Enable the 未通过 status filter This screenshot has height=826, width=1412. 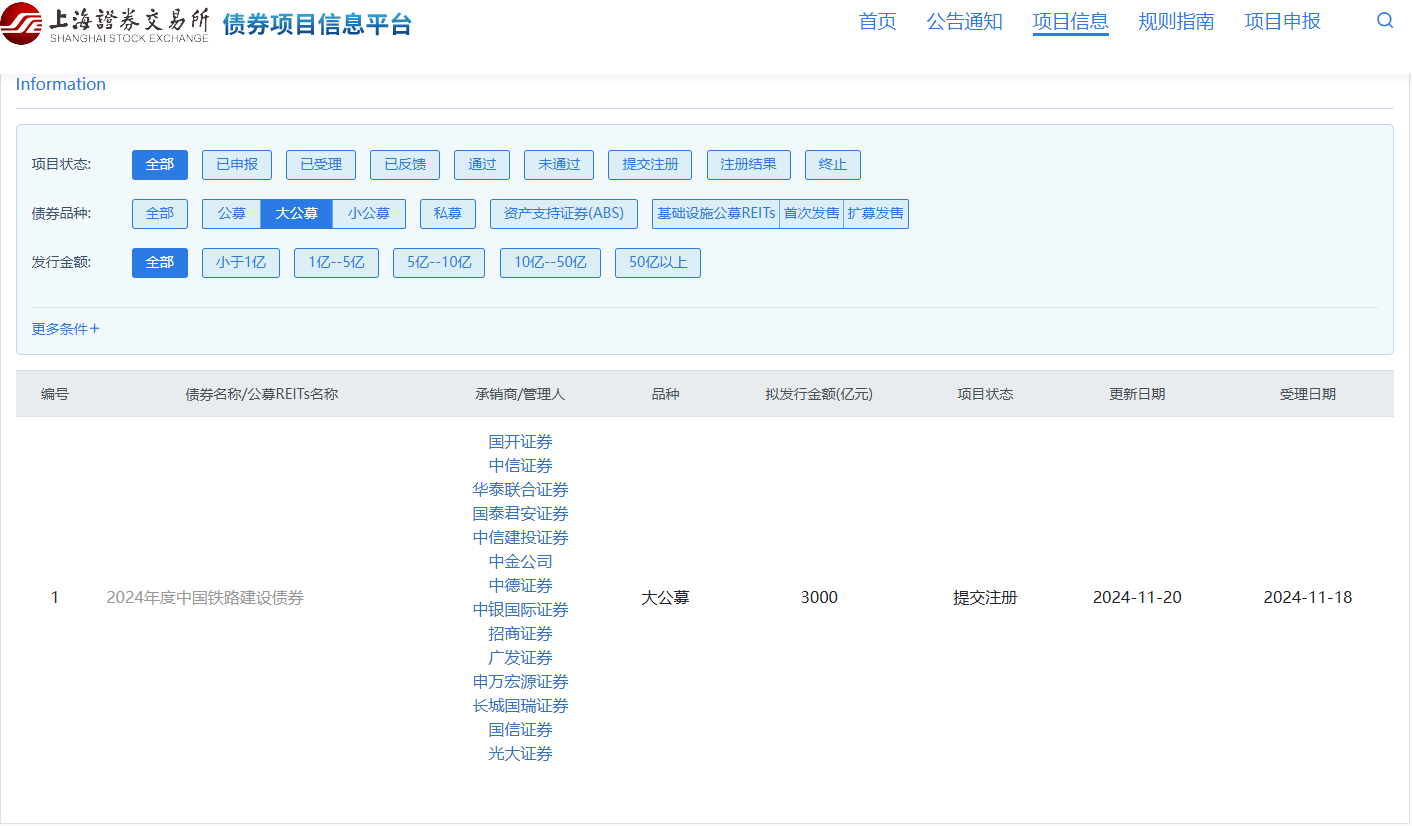pyautogui.click(x=558, y=164)
